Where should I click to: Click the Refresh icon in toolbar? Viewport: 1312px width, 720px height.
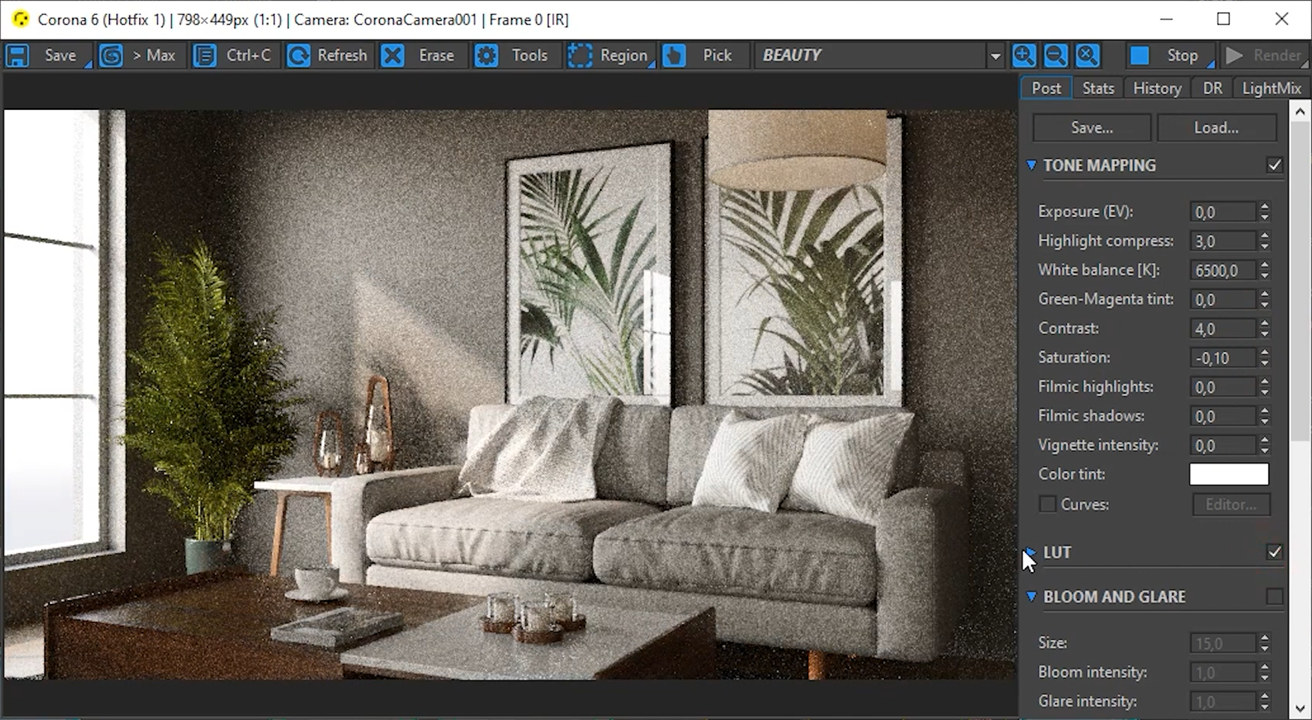(x=298, y=56)
